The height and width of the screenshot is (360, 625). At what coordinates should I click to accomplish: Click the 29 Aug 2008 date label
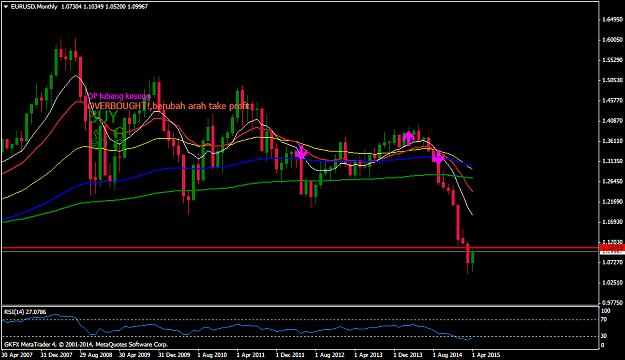(x=96, y=355)
